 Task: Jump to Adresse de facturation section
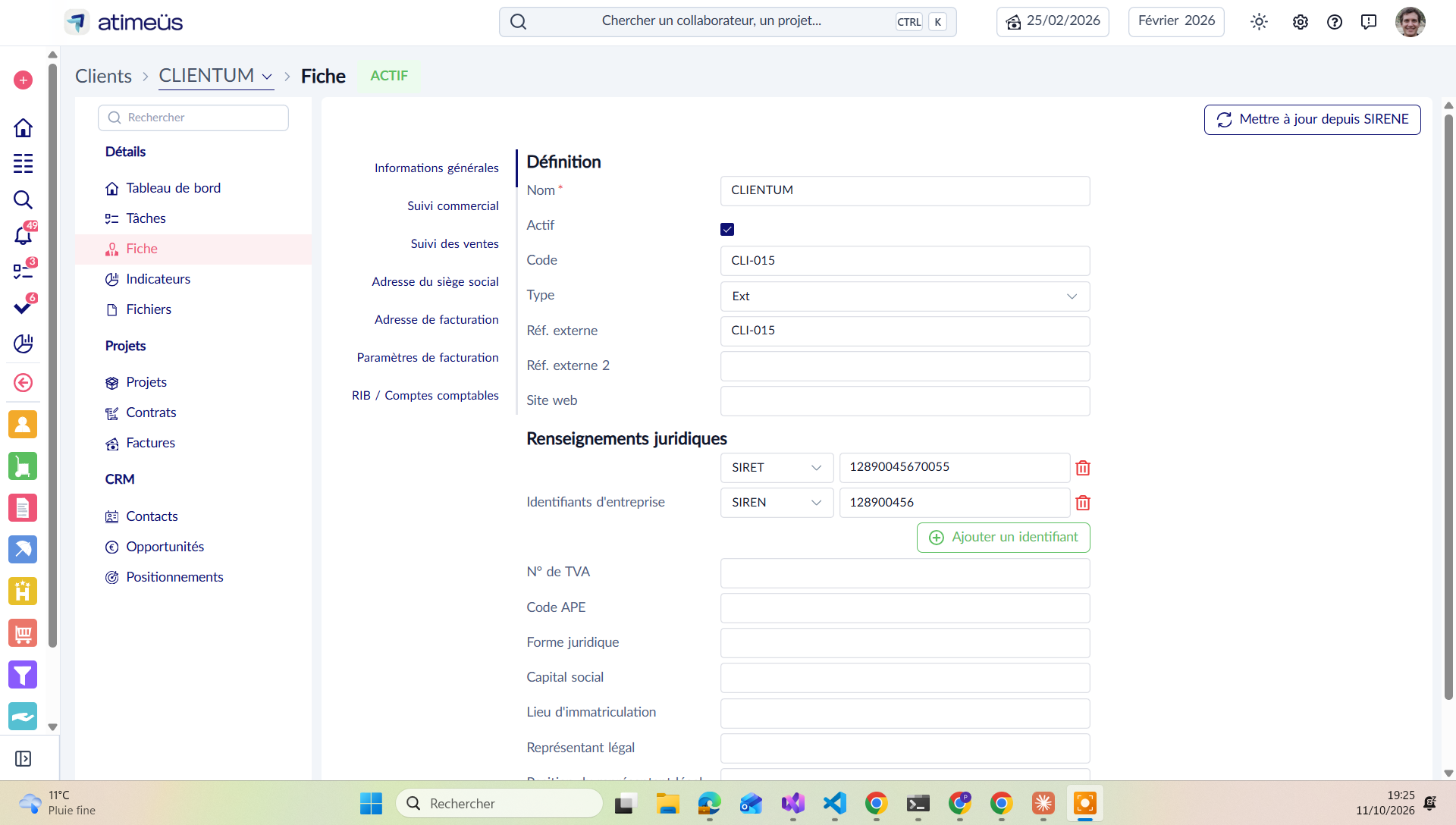(x=436, y=319)
